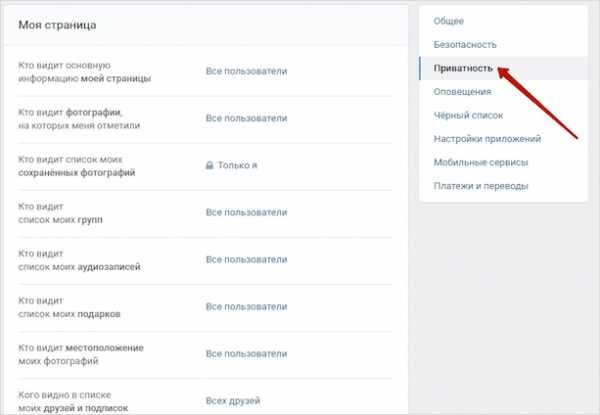Open the "Мобильные сервисы" section
600x415 pixels.
[481, 162]
